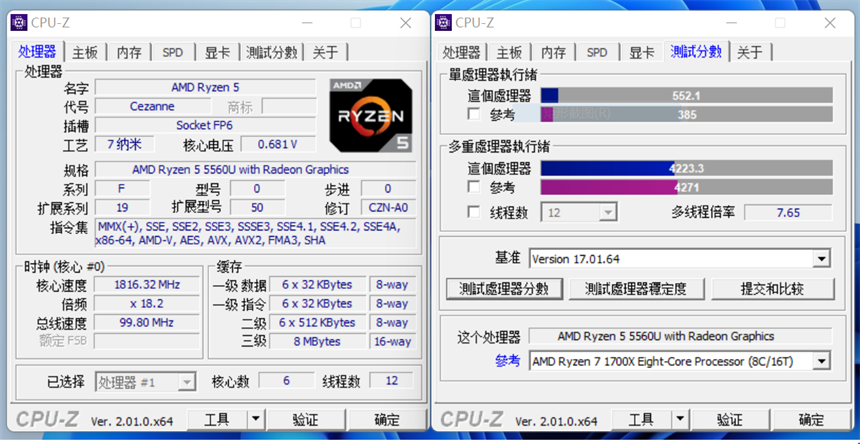Open the 工具 dropdown arrow in right window
The height and width of the screenshot is (444, 860).
click(x=680, y=419)
